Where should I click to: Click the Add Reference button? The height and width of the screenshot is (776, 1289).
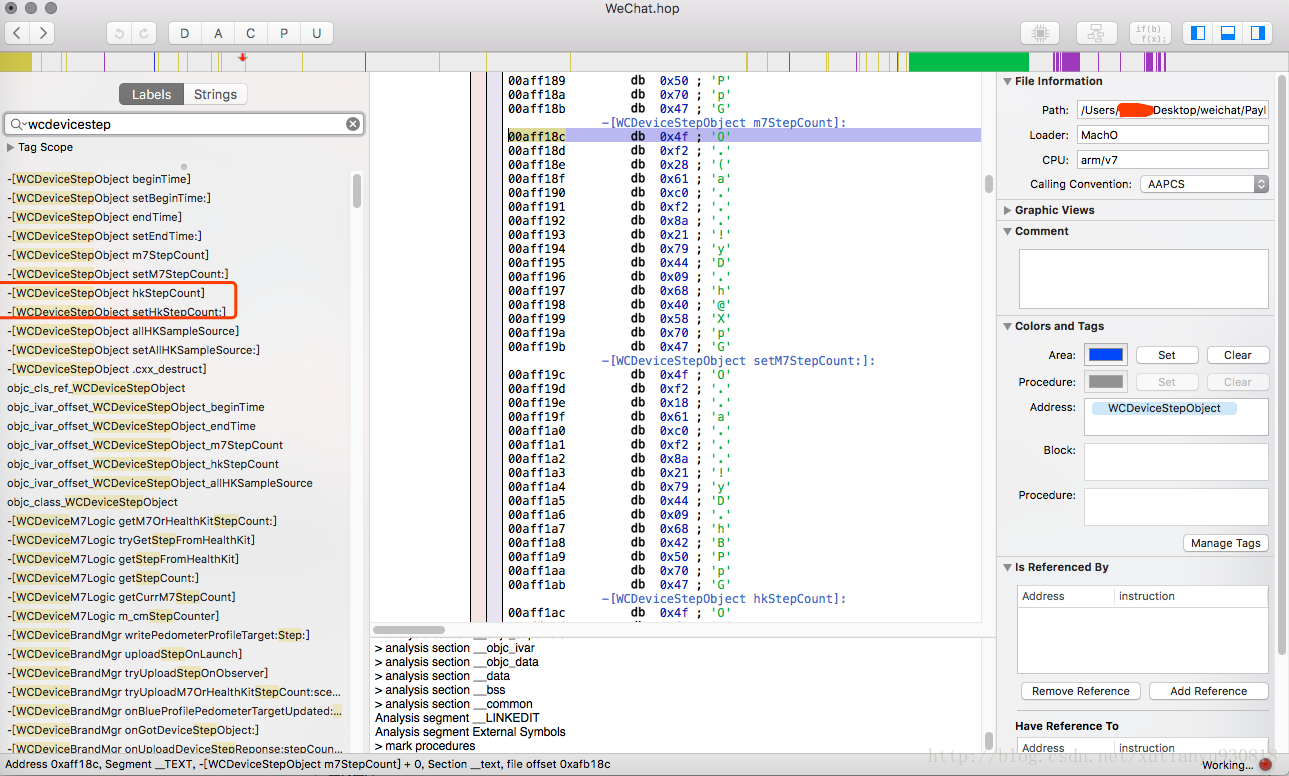[1208, 691]
